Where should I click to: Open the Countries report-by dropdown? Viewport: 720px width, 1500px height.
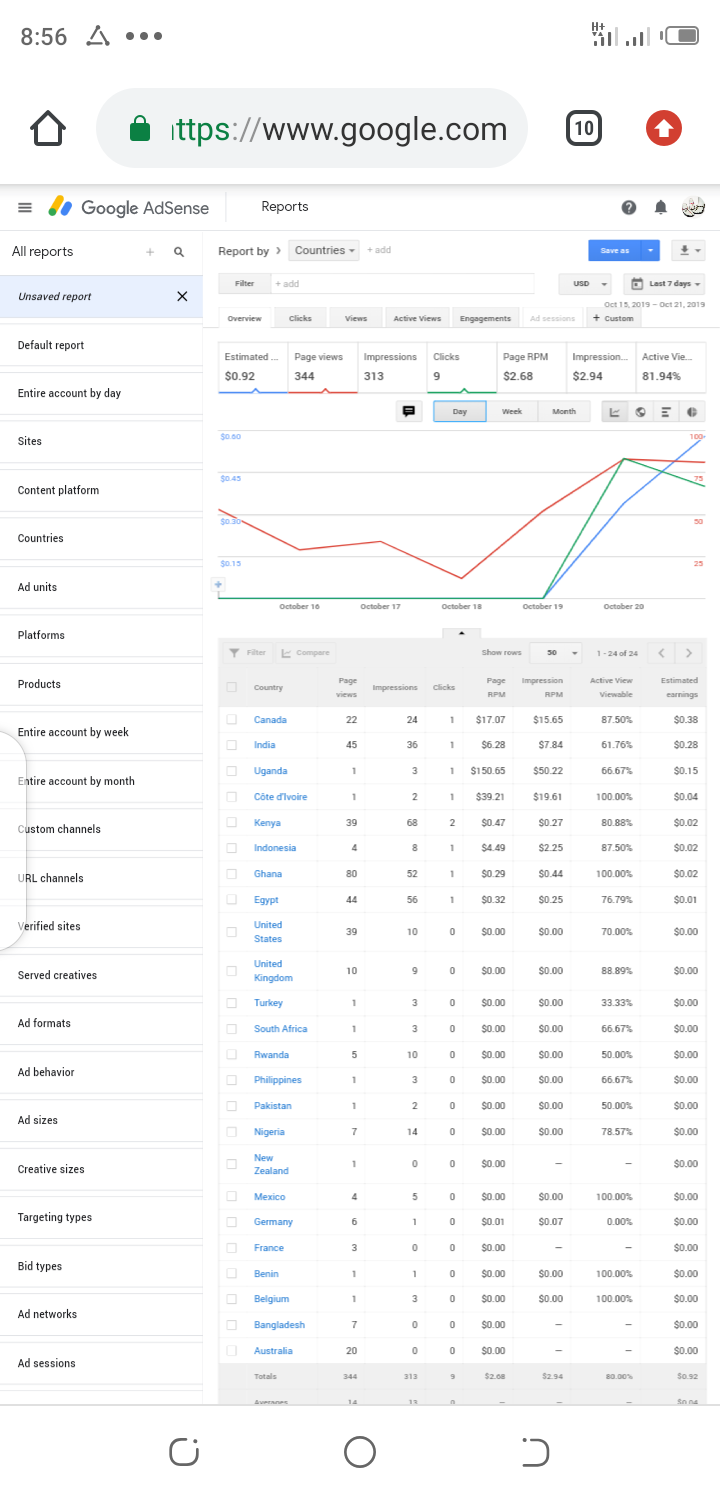click(x=324, y=251)
